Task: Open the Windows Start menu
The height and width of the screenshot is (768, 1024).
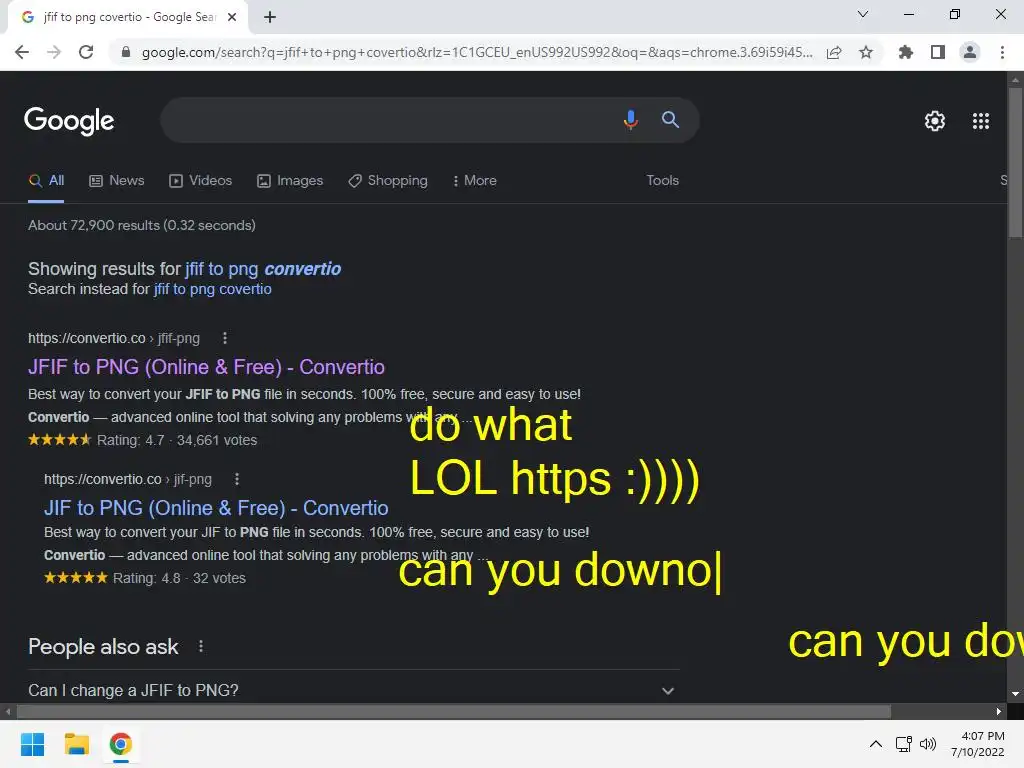Action: [x=33, y=744]
